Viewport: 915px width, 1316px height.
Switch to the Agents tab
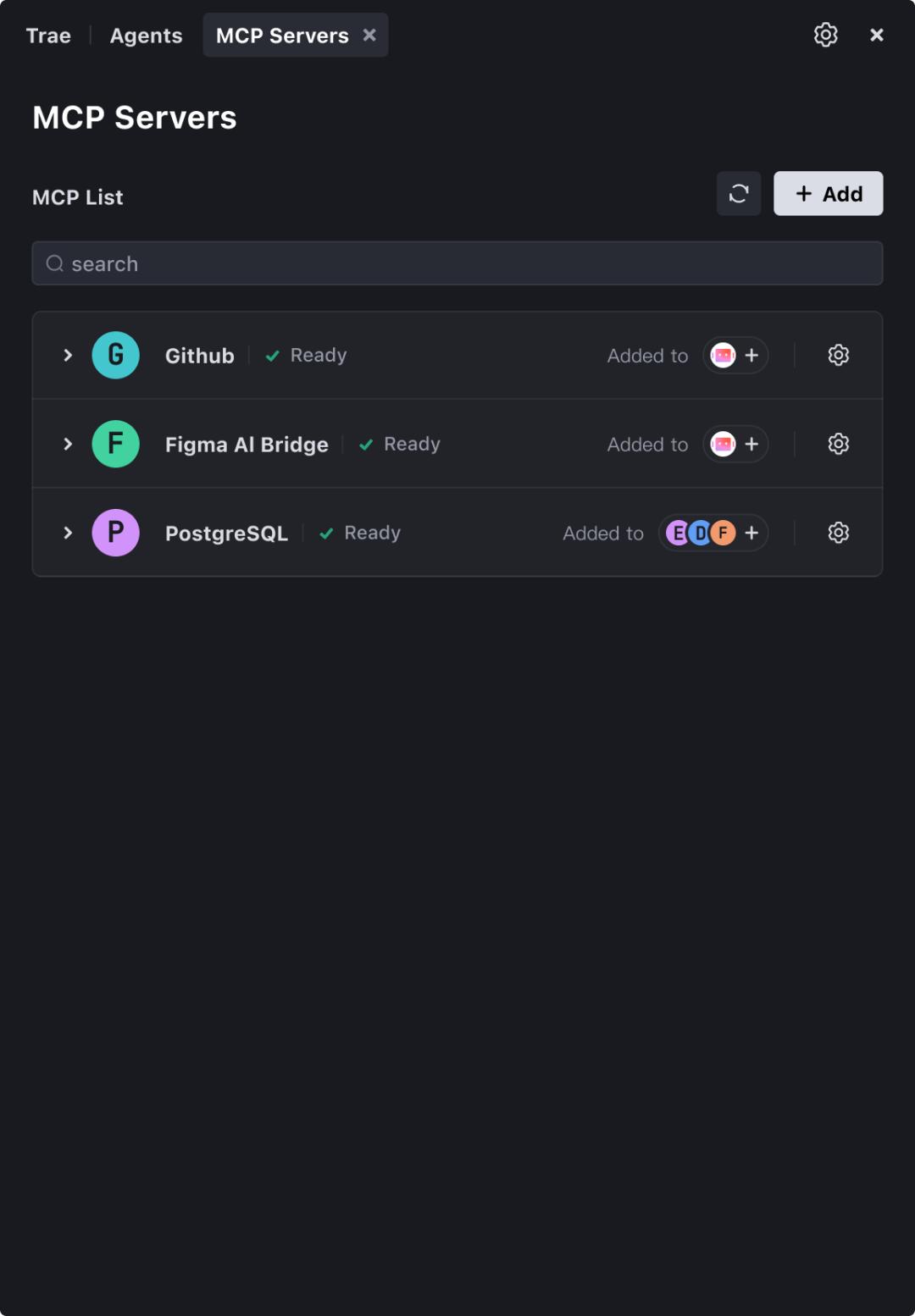click(x=146, y=36)
